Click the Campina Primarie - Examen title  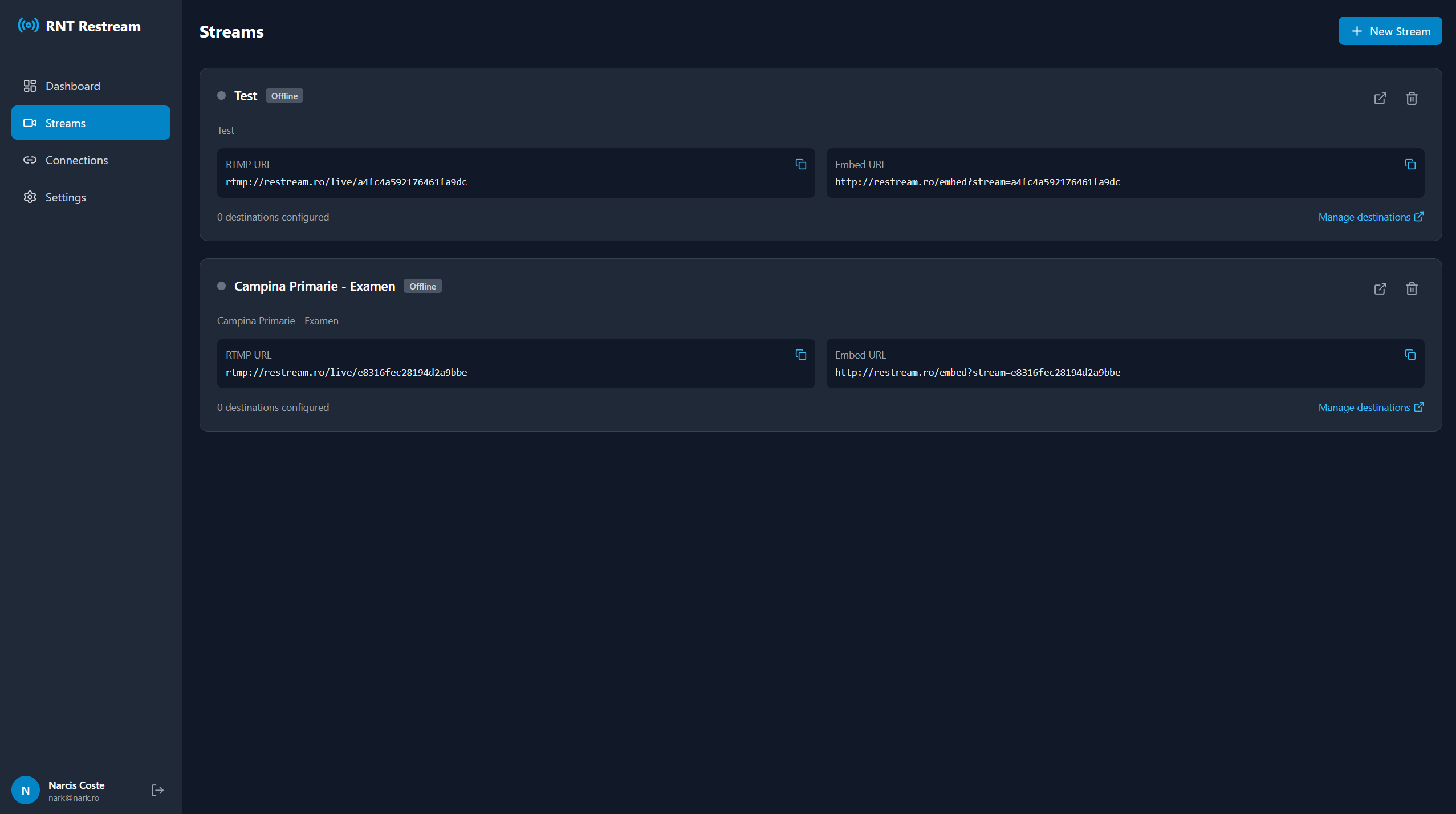point(314,286)
